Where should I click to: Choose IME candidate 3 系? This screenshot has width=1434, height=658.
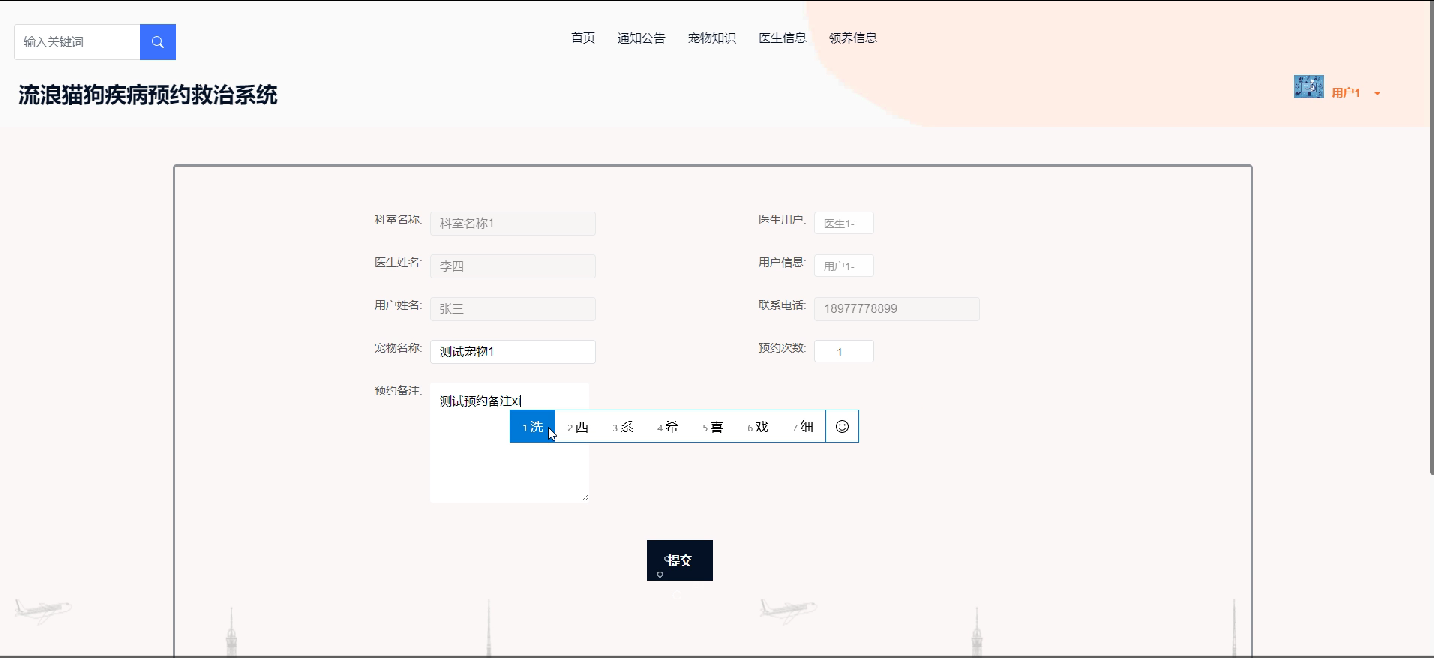coord(623,427)
